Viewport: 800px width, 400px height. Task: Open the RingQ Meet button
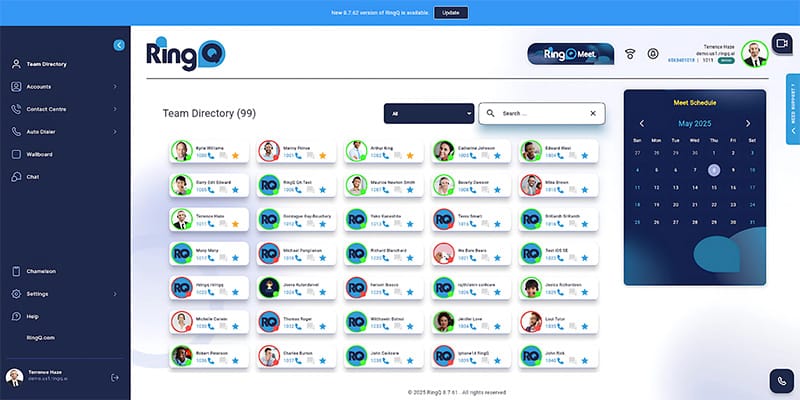pos(570,54)
